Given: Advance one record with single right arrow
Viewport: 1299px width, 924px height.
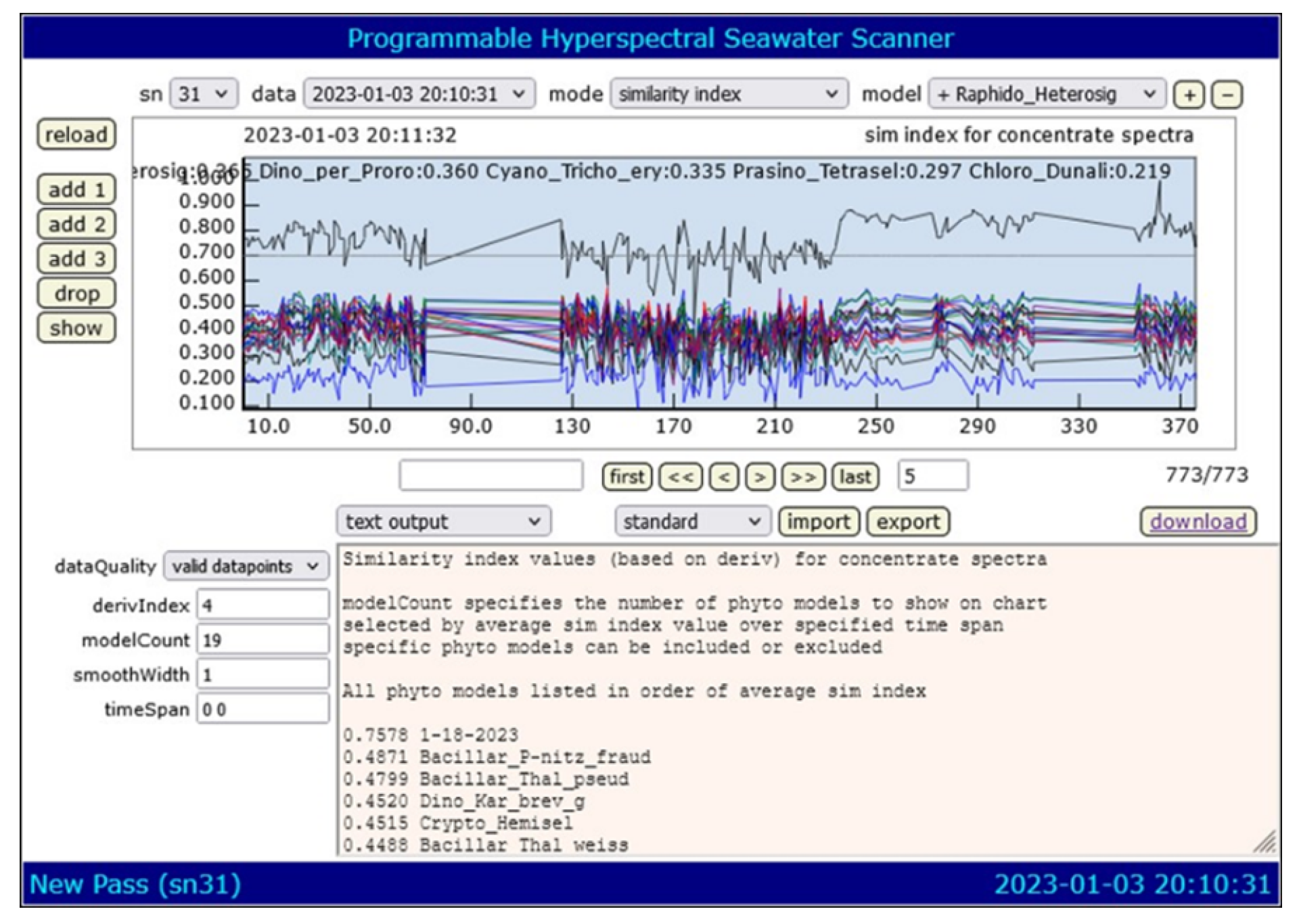Looking at the screenshot, I should click(760, 477).
